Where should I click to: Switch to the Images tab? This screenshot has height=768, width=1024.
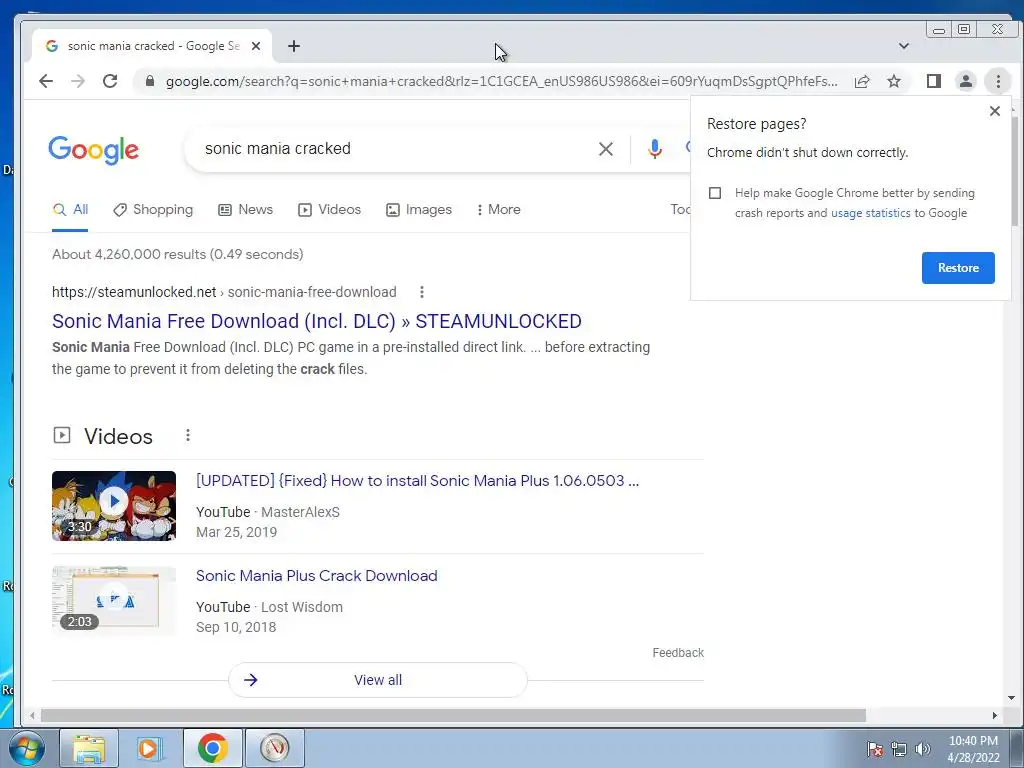point(419,210)
